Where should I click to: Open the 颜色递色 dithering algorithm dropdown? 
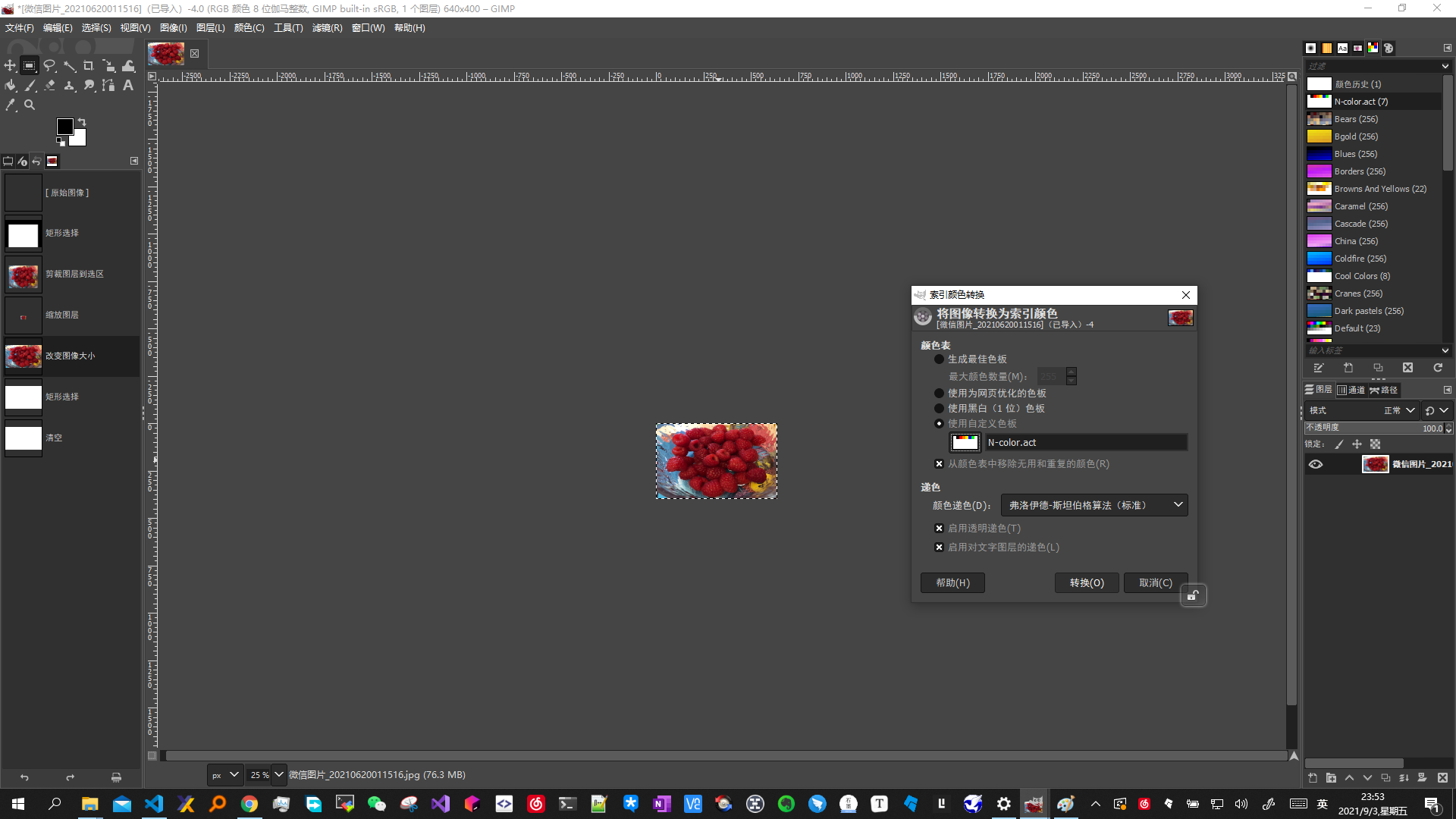pyautogui.click(x=1094, y=506)
